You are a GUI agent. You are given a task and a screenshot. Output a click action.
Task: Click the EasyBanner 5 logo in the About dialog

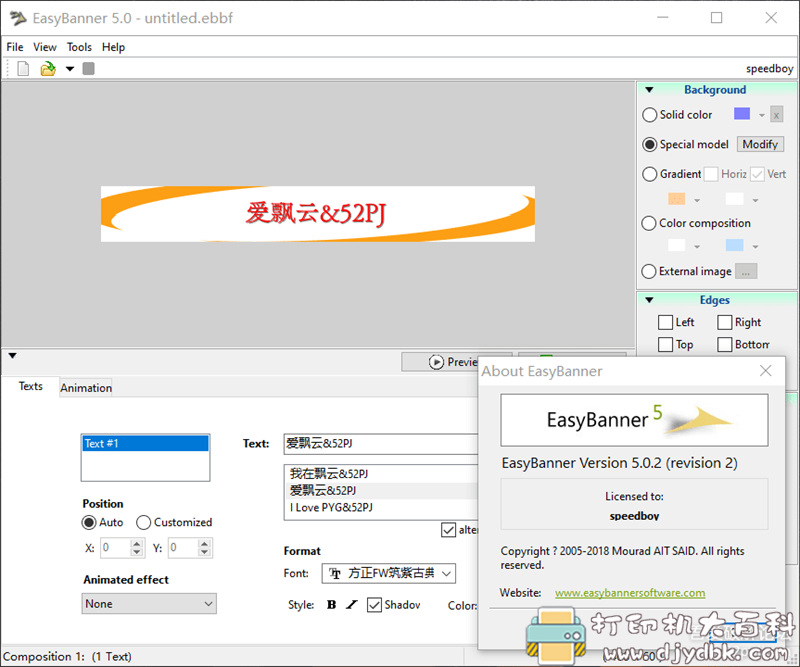[x=634, y=420]
